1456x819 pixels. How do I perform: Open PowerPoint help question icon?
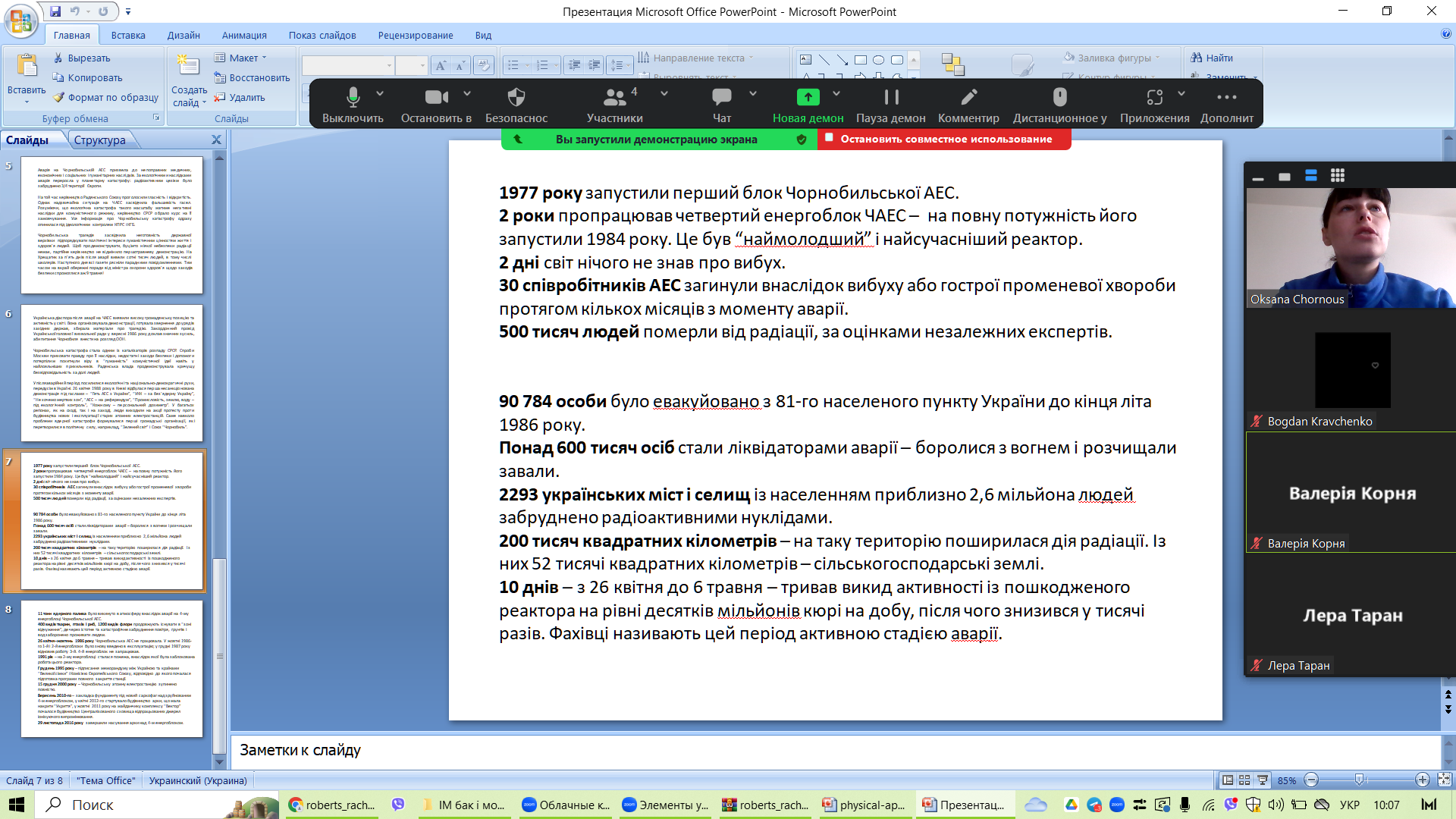[1445, 34]
